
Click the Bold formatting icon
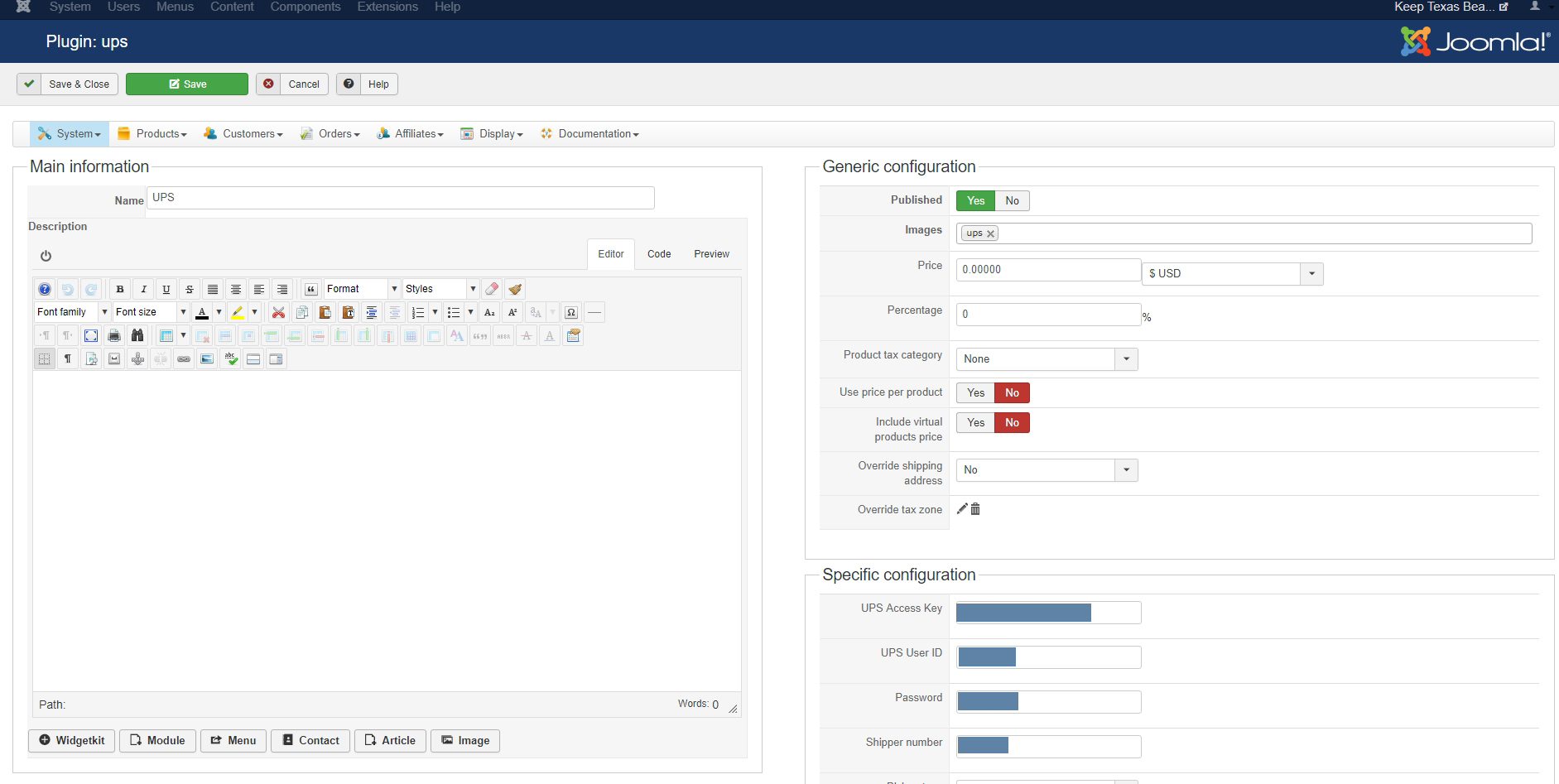[120, 289]
